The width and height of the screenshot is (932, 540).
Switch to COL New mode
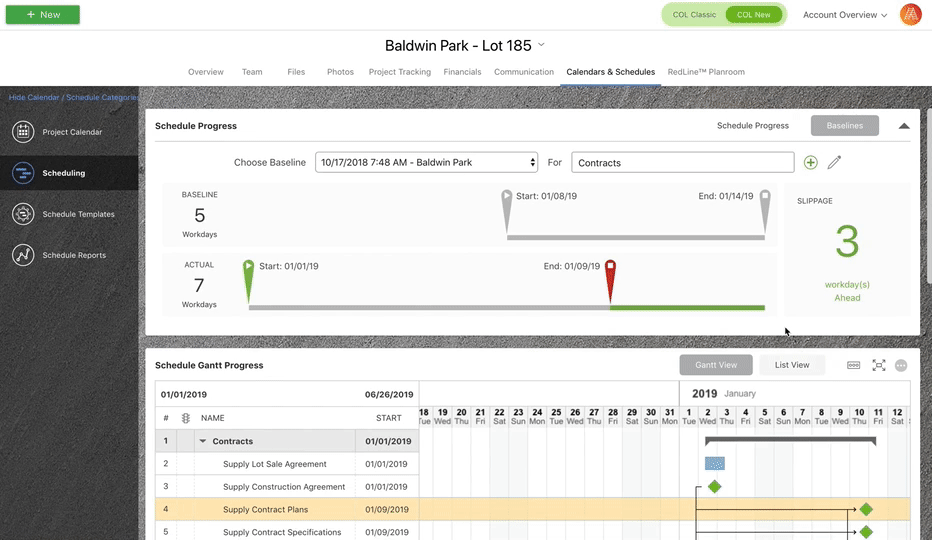click(x=754, y=15)
